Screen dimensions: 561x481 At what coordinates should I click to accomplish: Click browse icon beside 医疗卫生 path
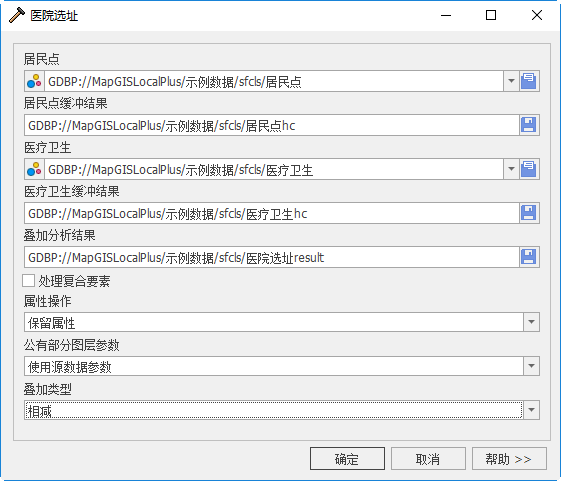click(529, 169)
